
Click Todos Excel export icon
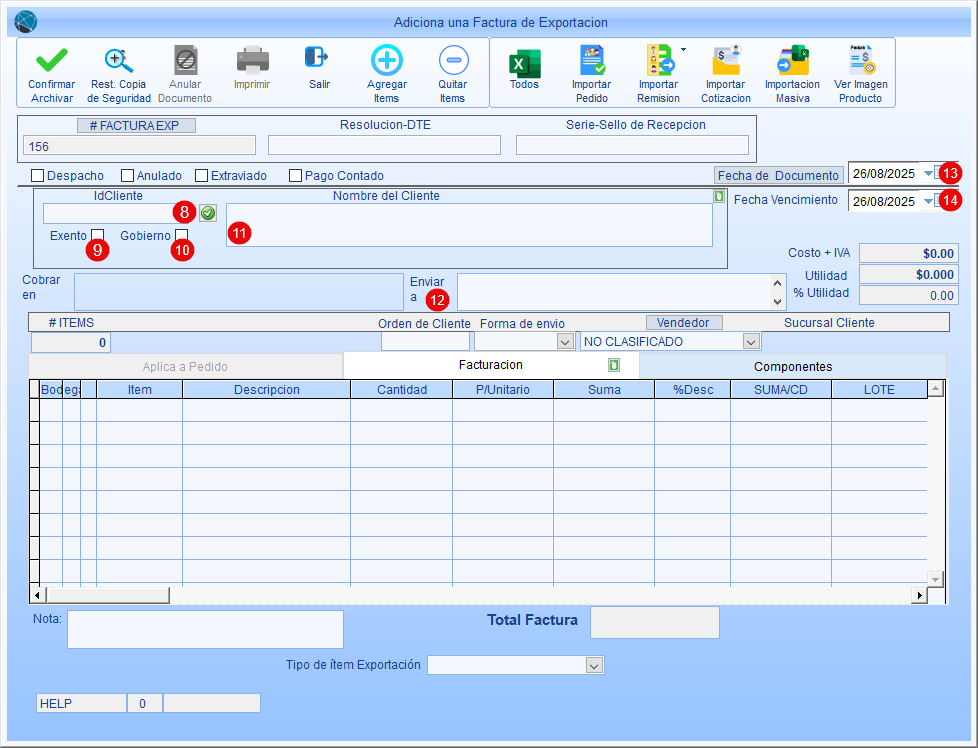(x=524, y=62)
